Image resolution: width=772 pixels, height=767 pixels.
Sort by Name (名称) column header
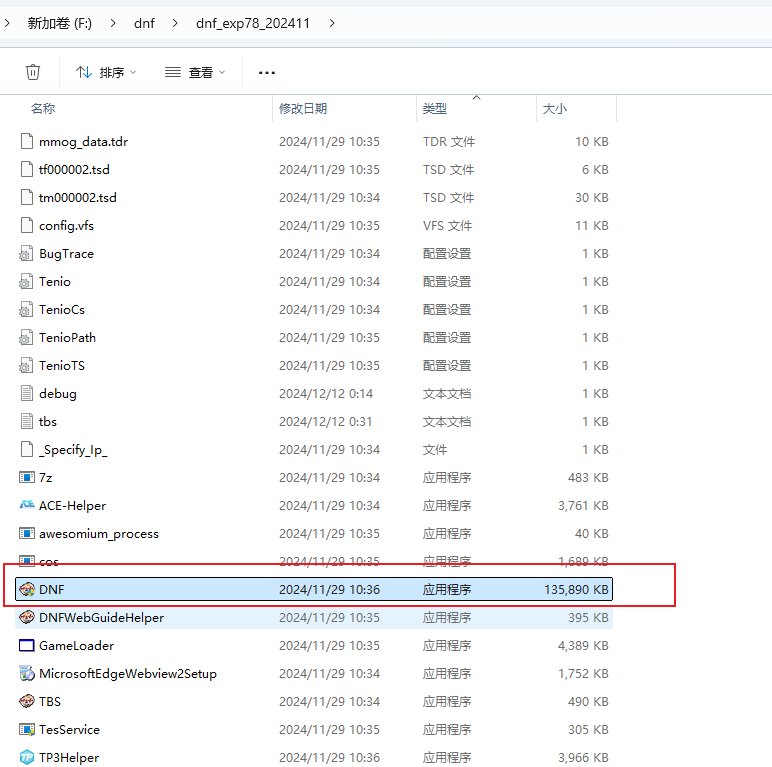(43, 108)
